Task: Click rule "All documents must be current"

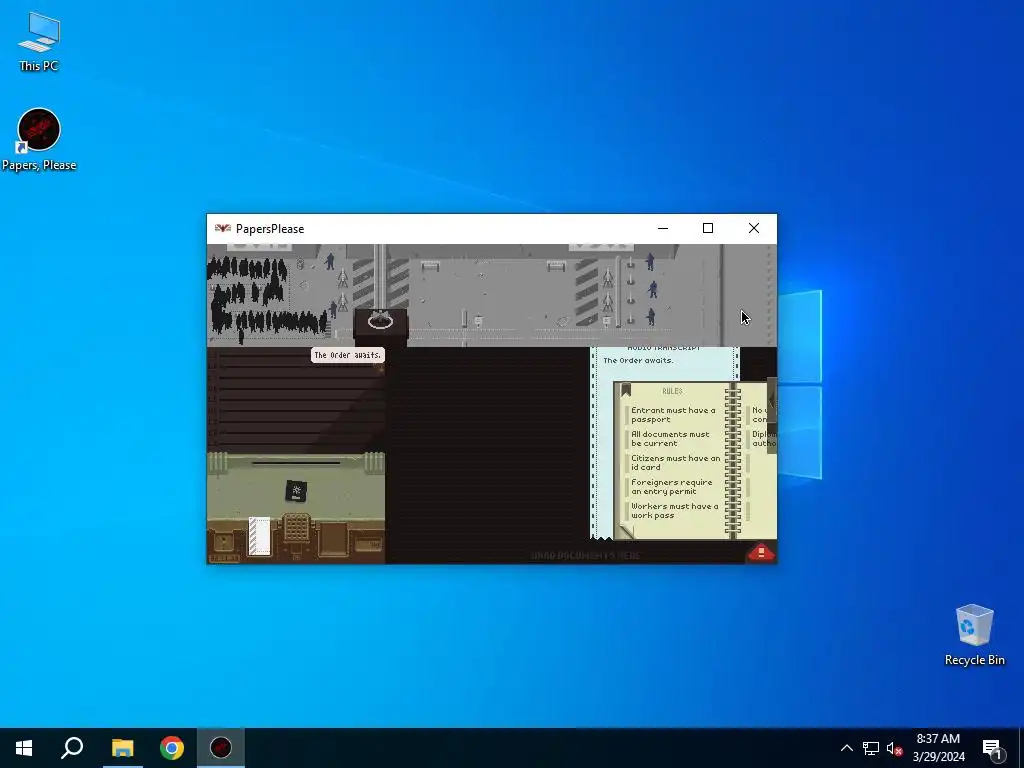Action: click(x=670, y=438)
